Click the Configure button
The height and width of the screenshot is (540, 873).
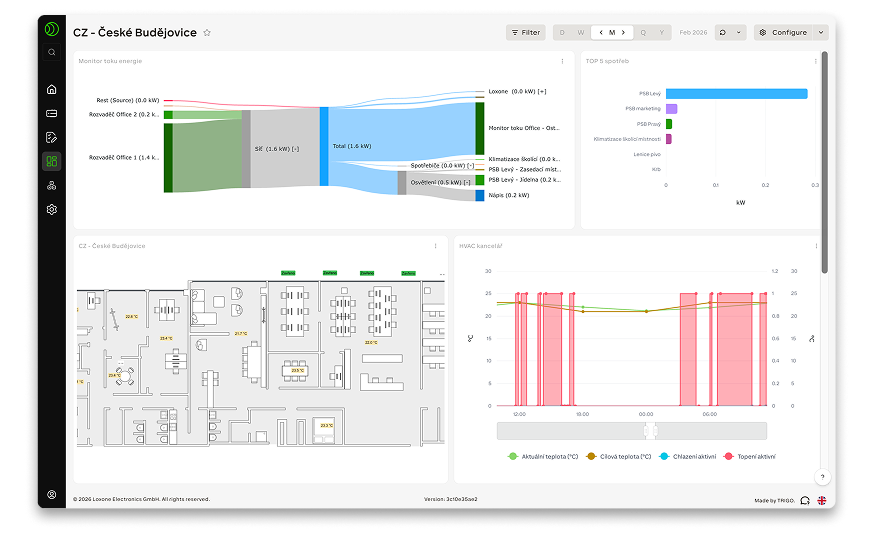783,32
